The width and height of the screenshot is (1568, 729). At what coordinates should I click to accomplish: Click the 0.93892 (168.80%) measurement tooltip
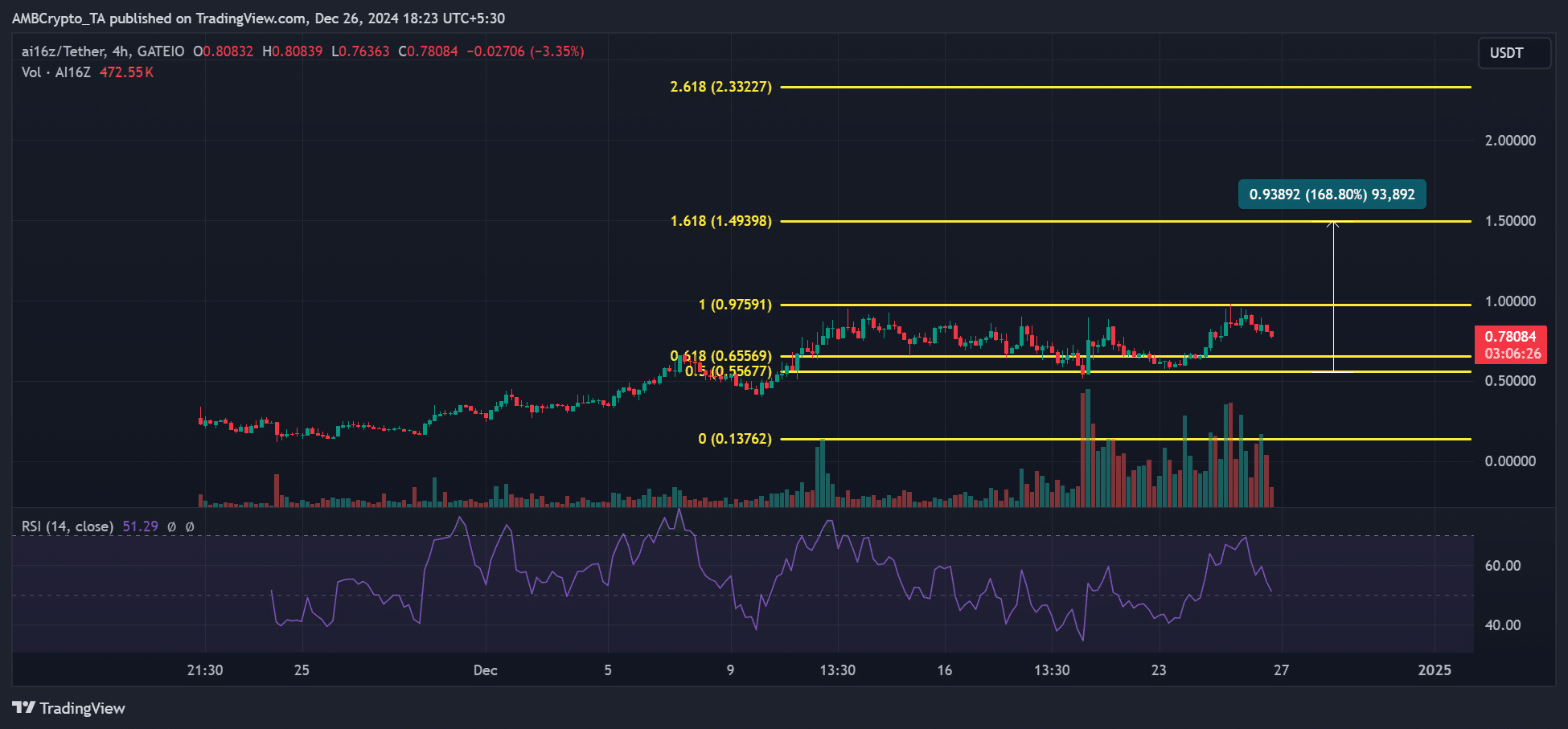[1332, 195]
